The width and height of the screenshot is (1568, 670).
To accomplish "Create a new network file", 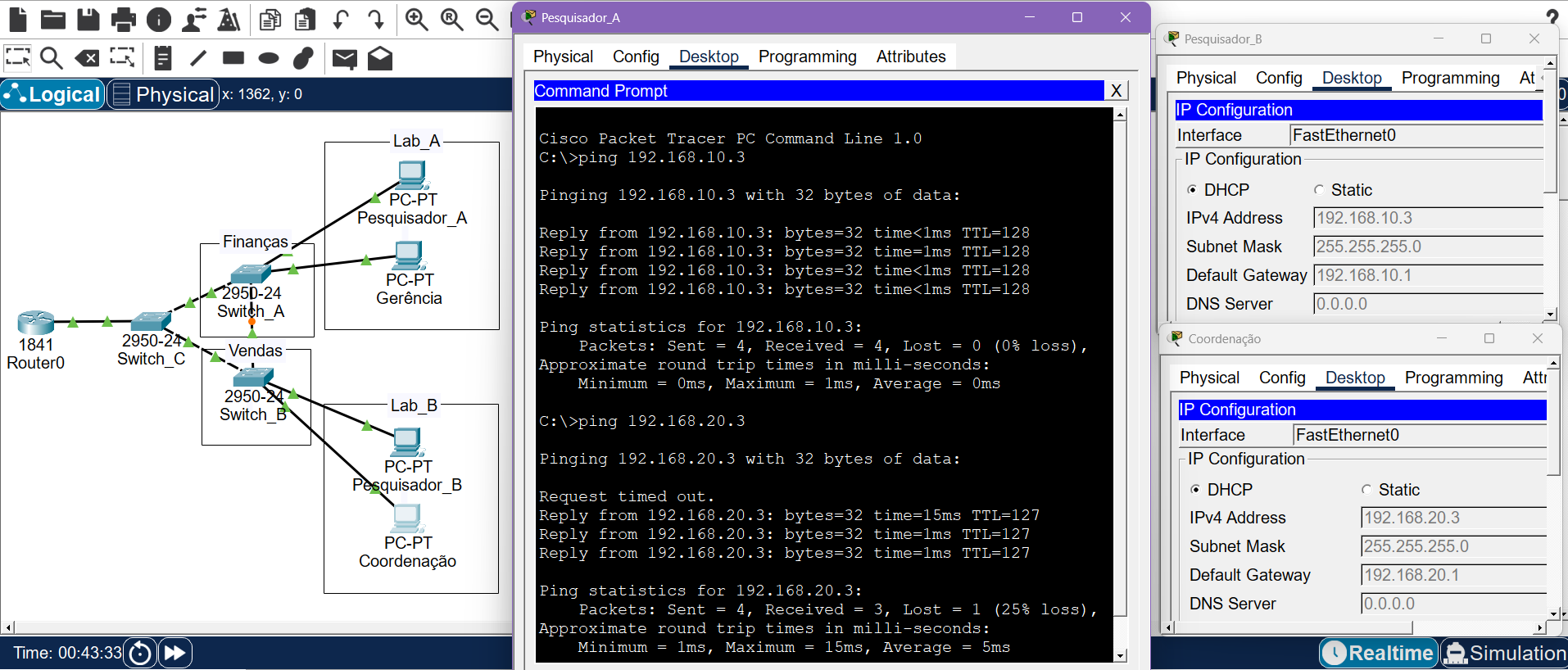I will pos(18,19).
